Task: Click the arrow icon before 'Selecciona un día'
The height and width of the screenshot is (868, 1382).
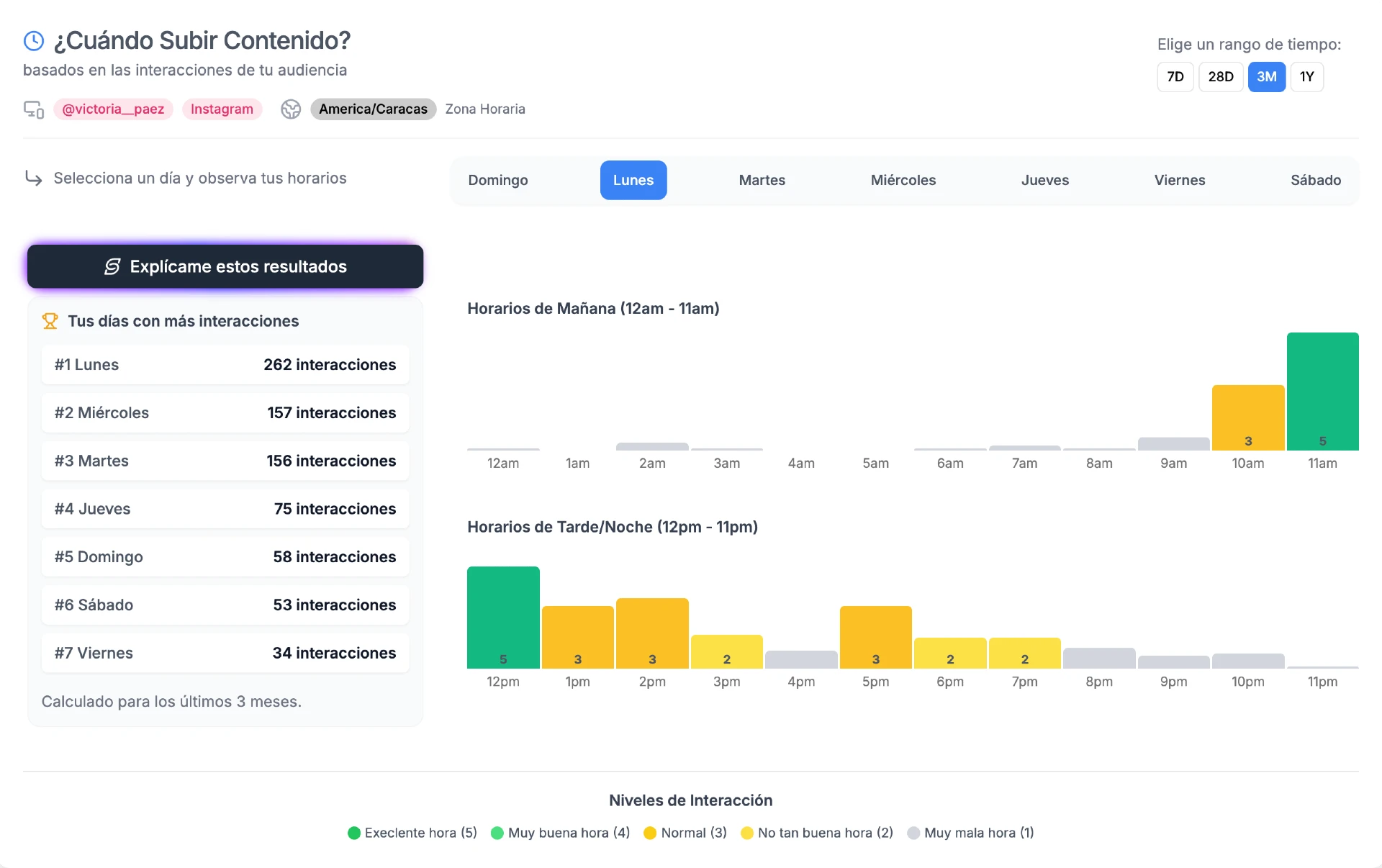Action: tap(34, 178)
